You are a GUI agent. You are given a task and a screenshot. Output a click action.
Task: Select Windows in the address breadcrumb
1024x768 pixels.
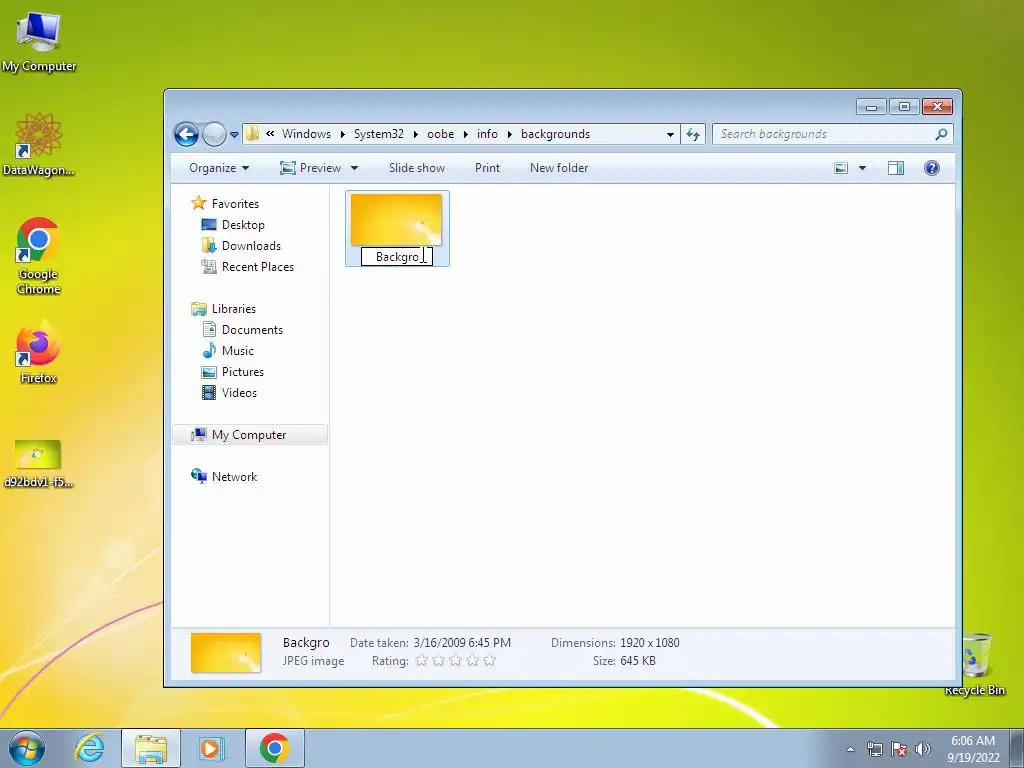coord(306,134)
